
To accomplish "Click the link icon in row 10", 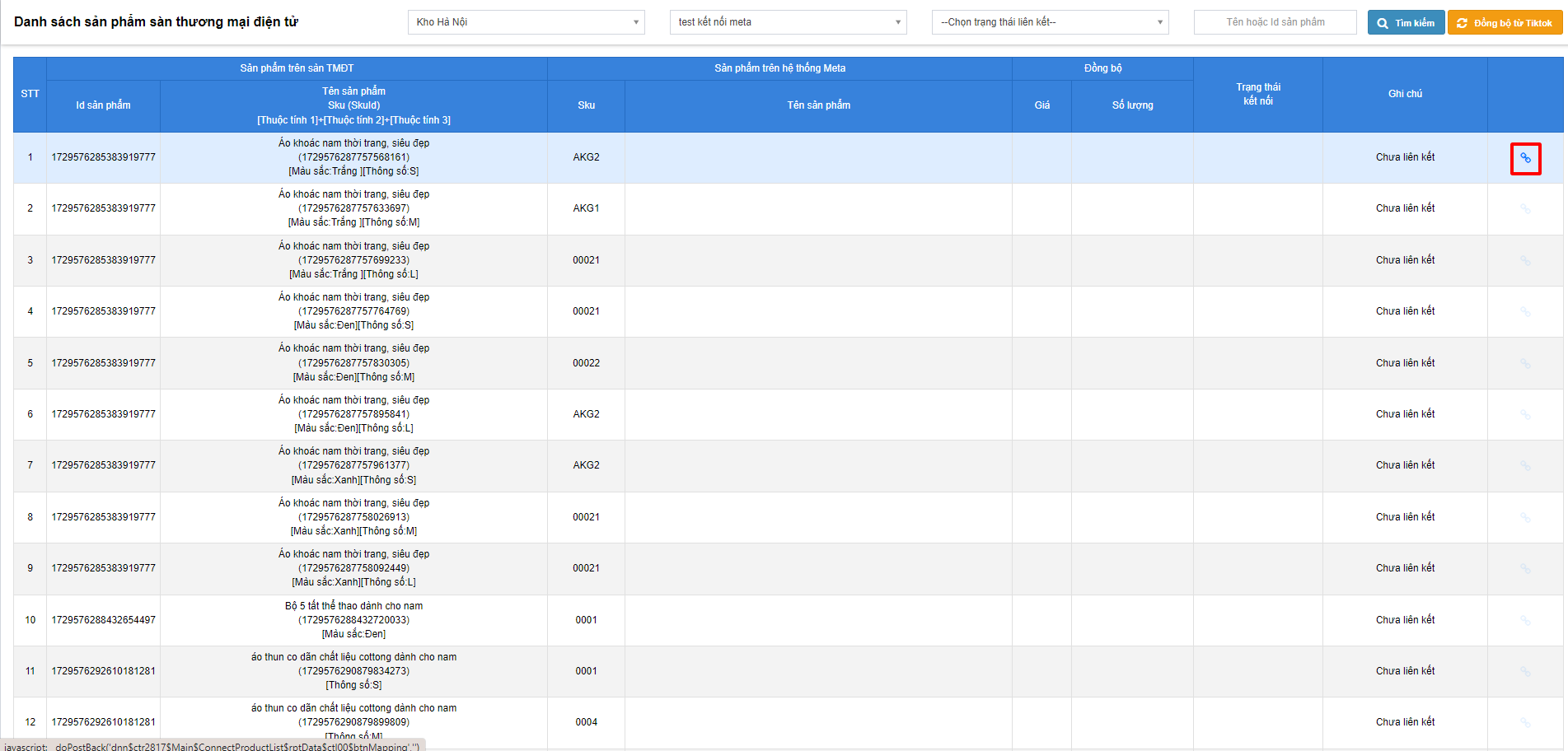I will pyautogui.click(x=1525, y=620).
